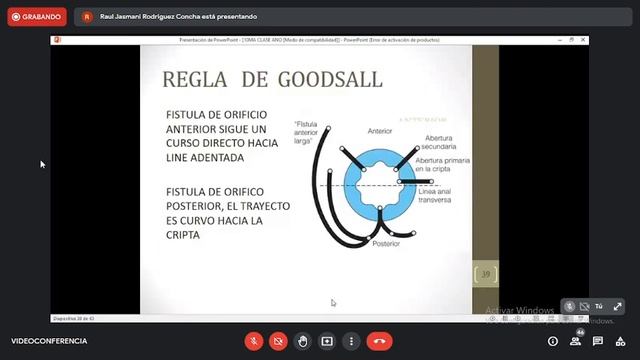Hang up with the red leave call button
Screen dimensions: 640x360
380,341
